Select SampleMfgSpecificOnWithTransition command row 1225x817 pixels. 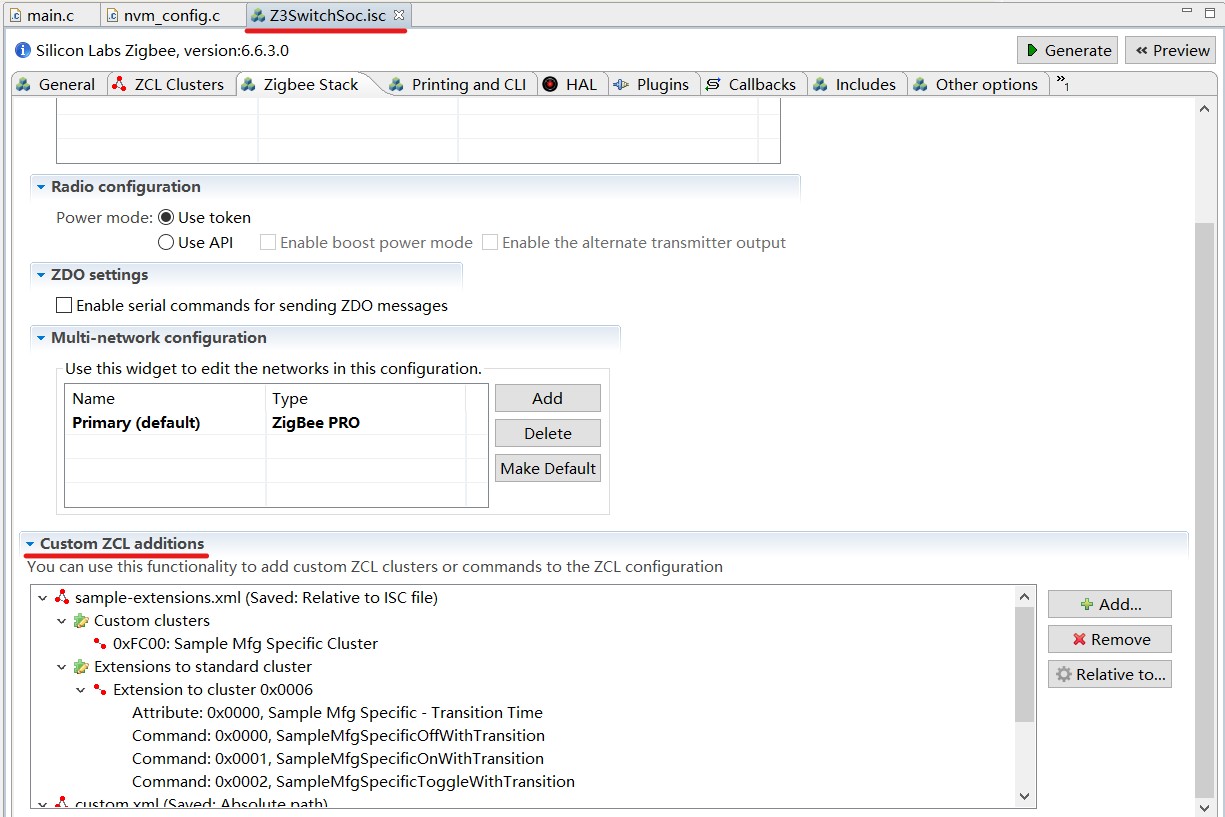[x=338, y=759]
